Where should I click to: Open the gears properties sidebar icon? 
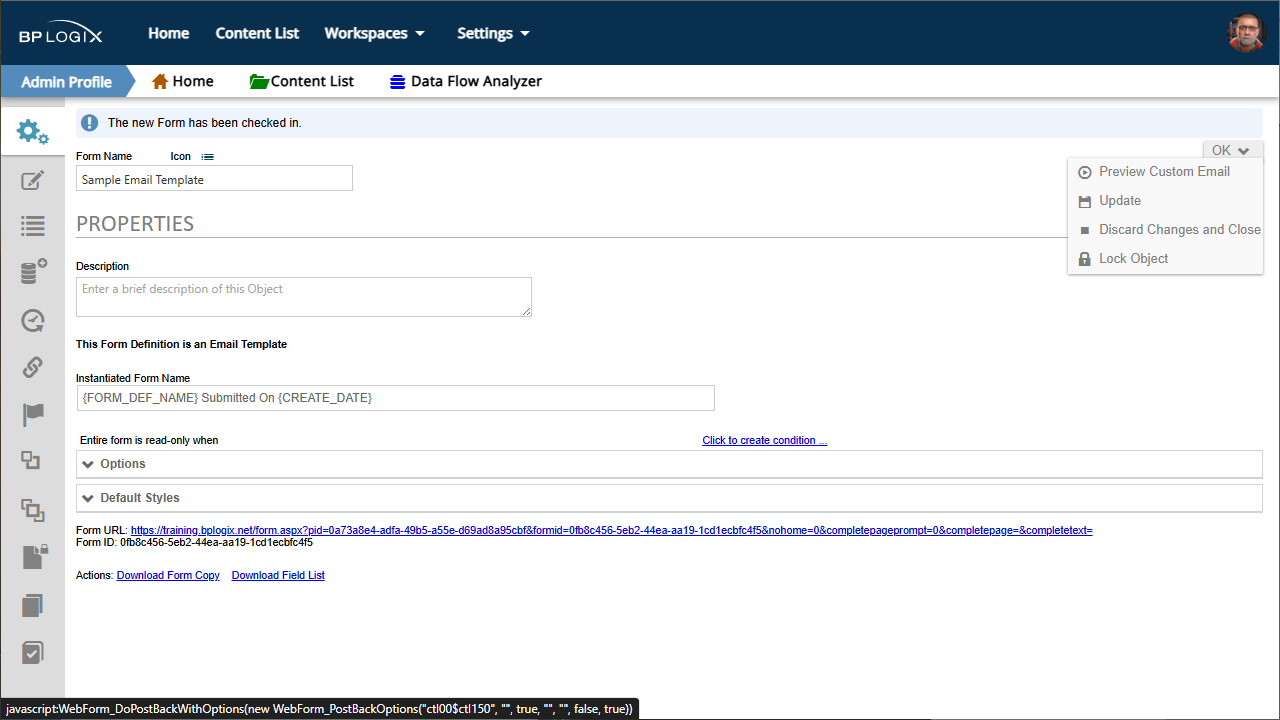[x=33, y=132]
